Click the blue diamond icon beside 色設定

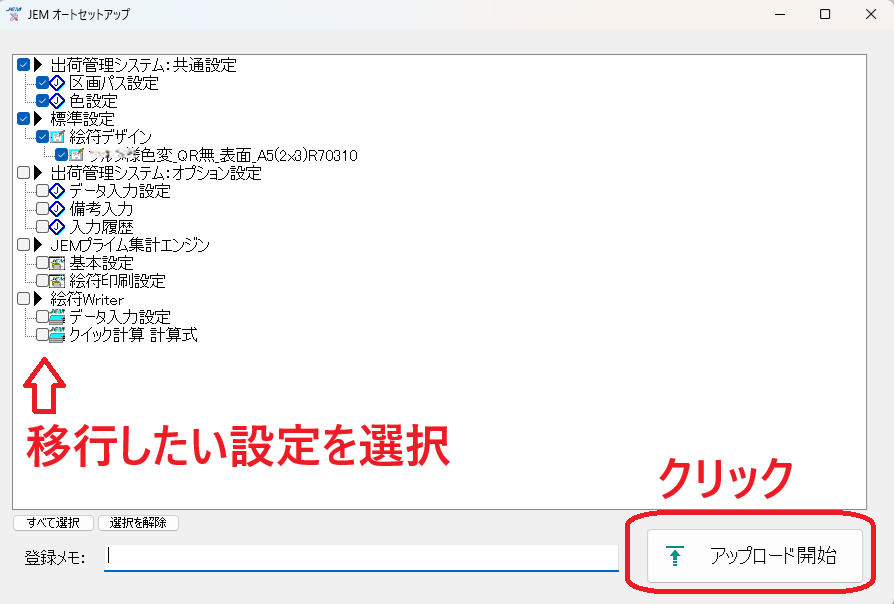[58, 101]
